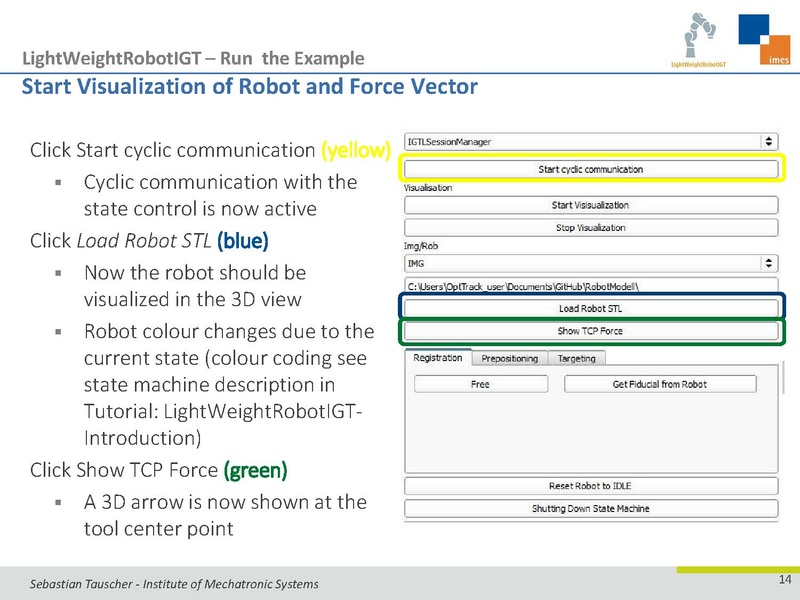Open the IGTLSessionManager dropdown
The width and height of the screenshot is (800, 600).
590,142
